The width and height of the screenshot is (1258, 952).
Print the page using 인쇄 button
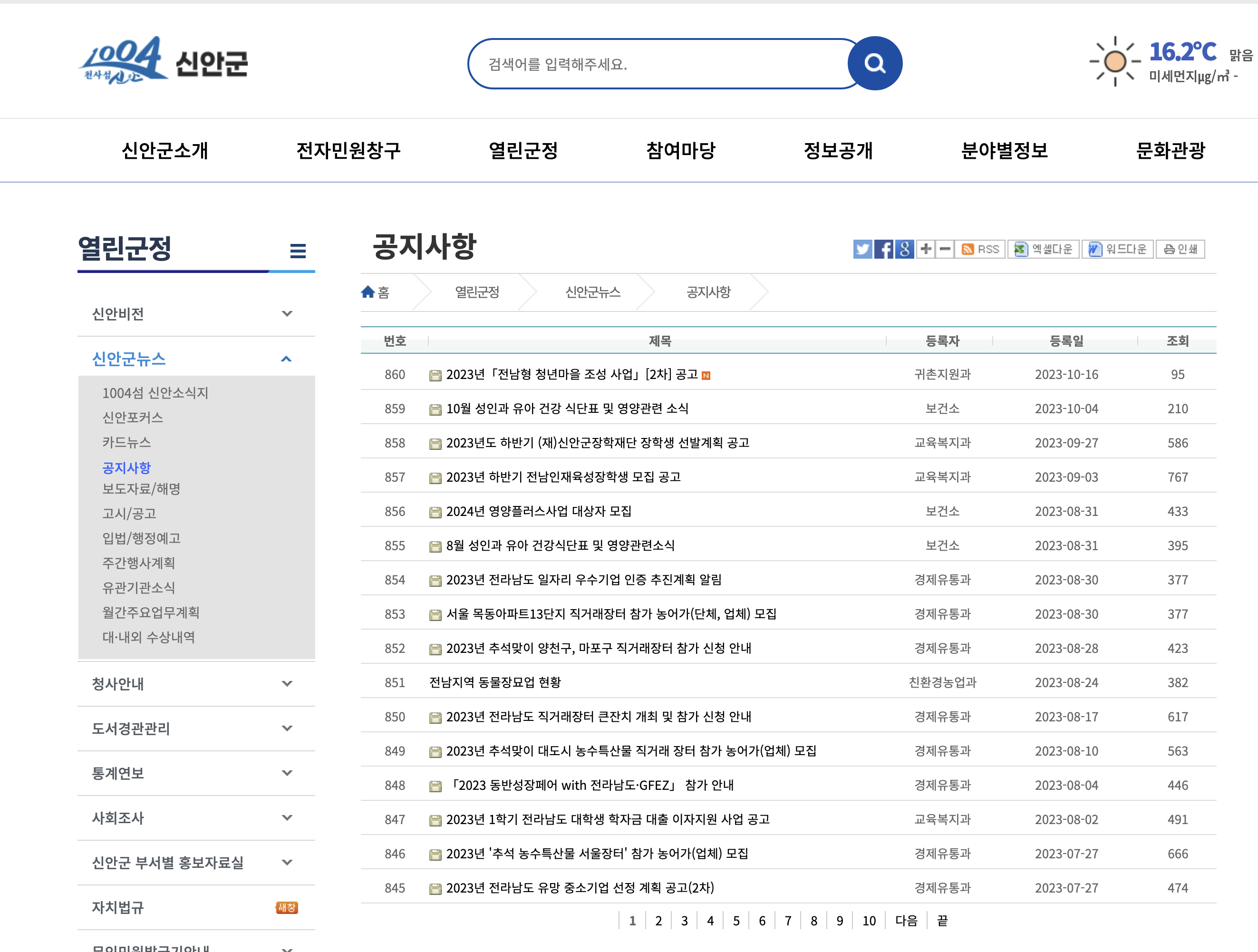[1180, 249]
